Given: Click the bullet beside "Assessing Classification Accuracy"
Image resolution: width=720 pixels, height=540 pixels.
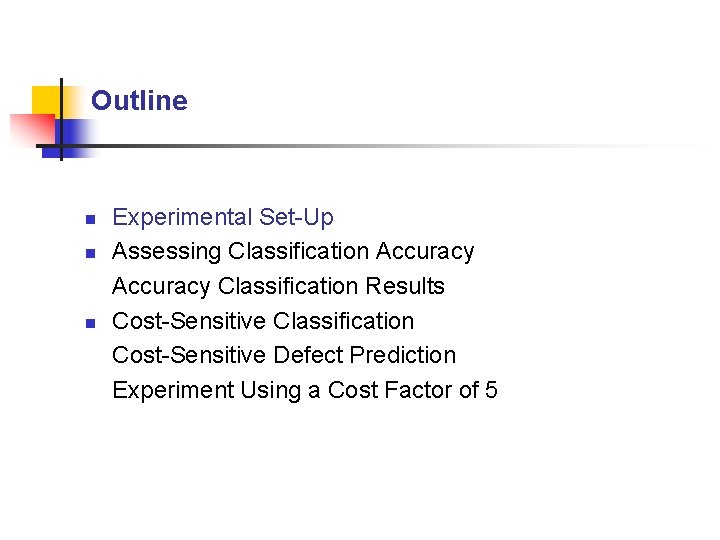Looking at the screenshot, I should point(88,253).
